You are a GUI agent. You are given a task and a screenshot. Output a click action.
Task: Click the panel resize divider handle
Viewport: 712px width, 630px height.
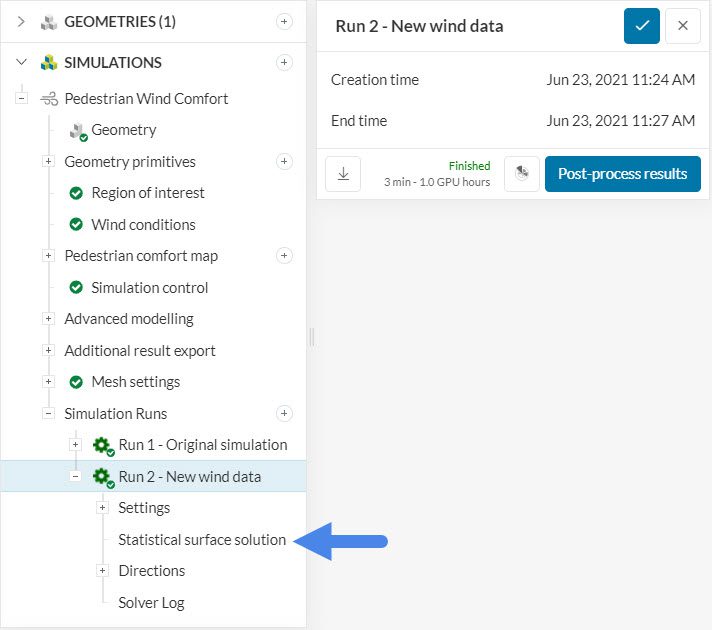[x=311, y=338]
